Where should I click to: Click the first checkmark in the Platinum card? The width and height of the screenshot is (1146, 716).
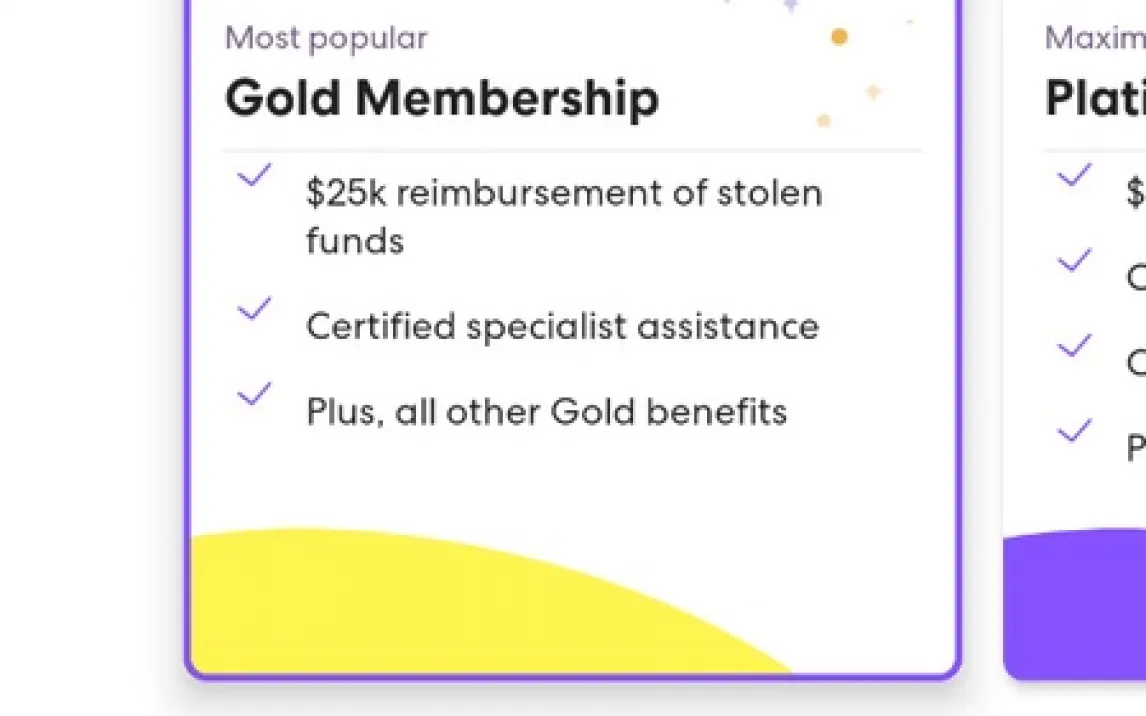tap(1074, 177)
